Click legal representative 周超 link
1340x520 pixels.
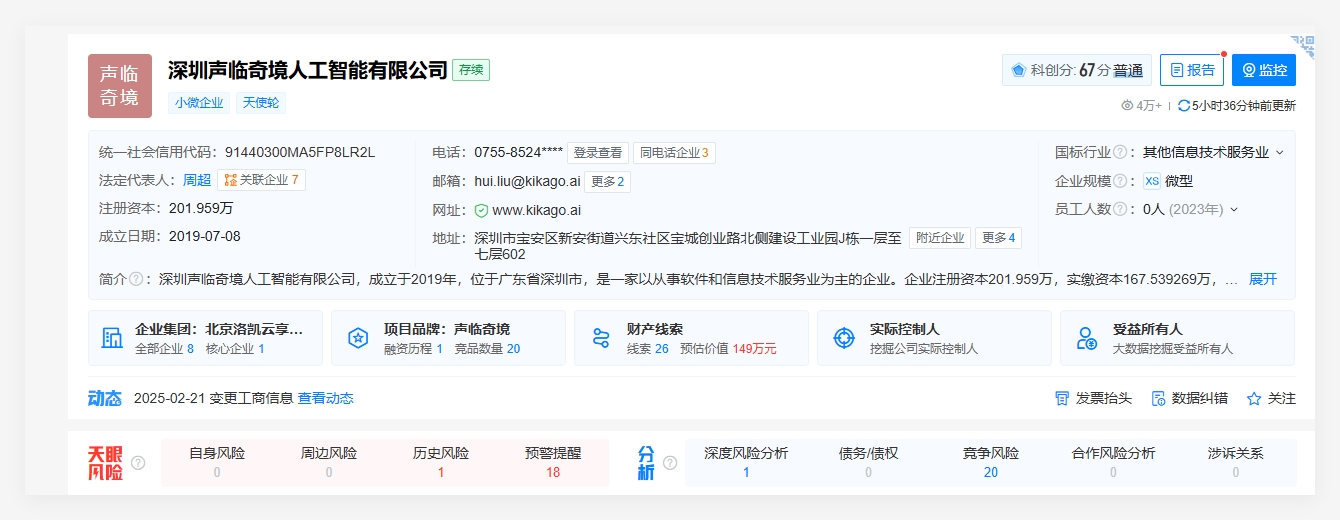(197, 180)
